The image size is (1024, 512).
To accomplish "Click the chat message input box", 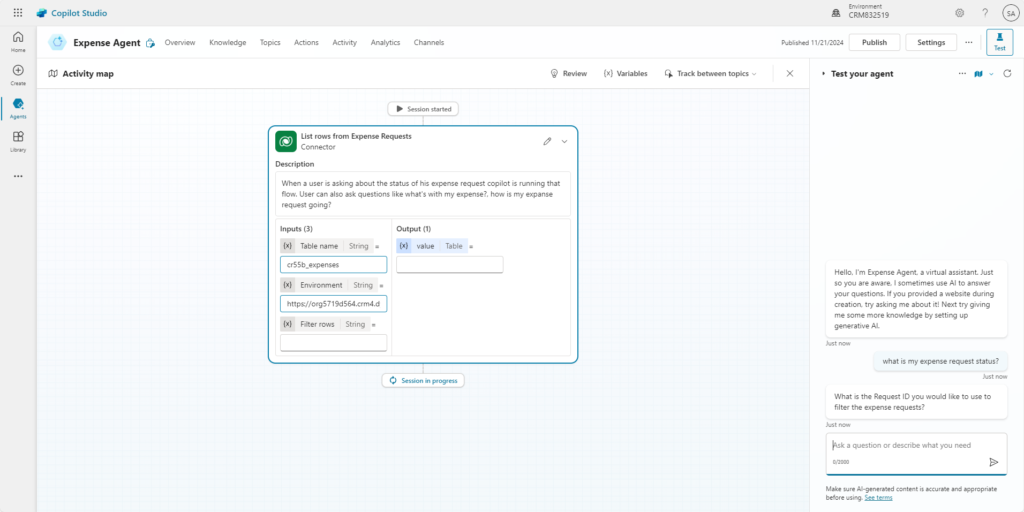I will pyautogui.click(x=916, y=453).
